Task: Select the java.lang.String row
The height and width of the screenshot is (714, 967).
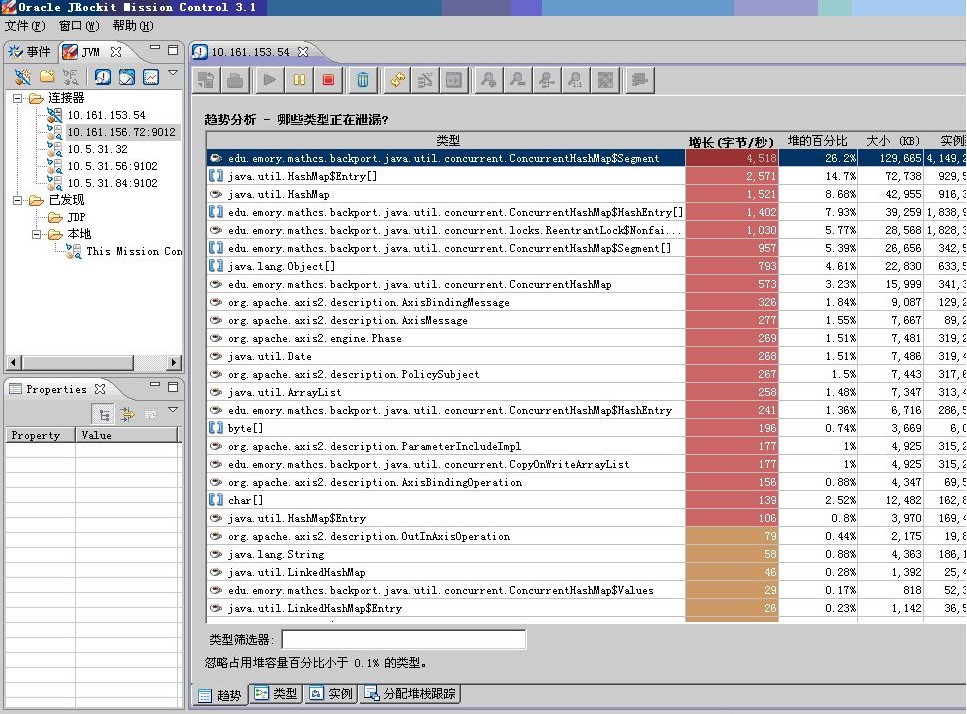Action: click(x=586, y=554)
